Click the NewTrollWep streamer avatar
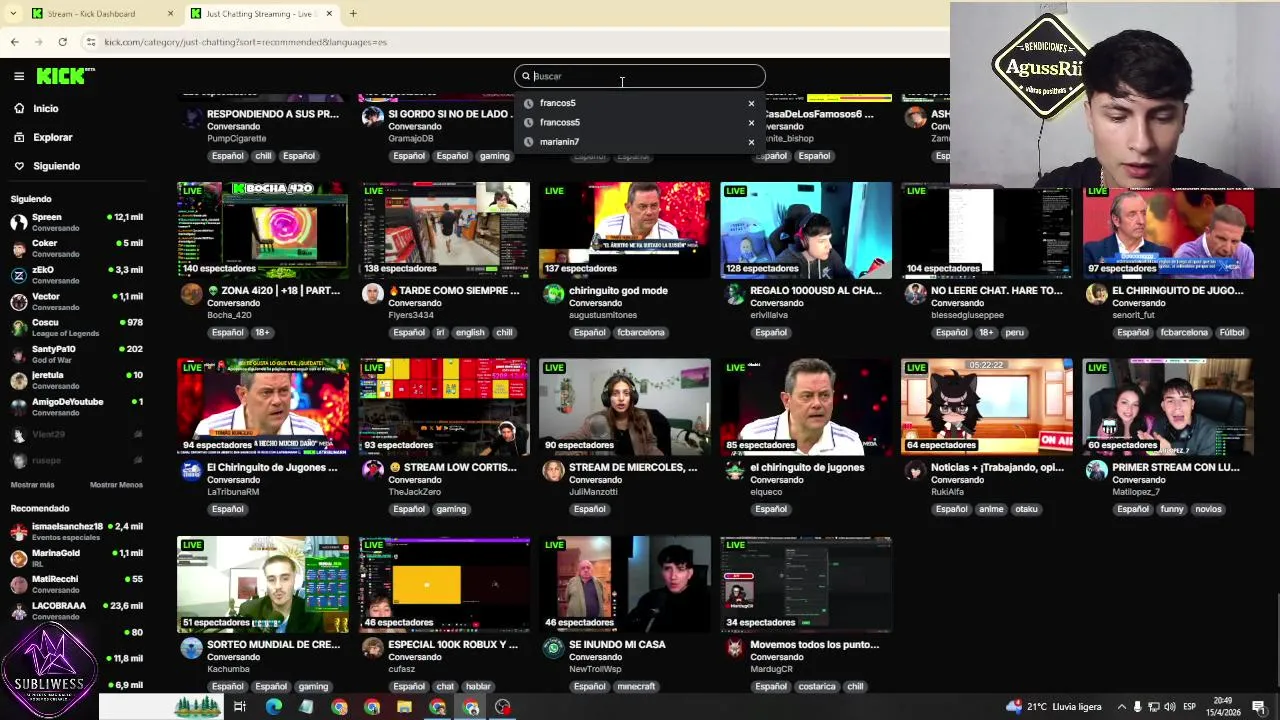1280x720 pixels. point(553,648)
